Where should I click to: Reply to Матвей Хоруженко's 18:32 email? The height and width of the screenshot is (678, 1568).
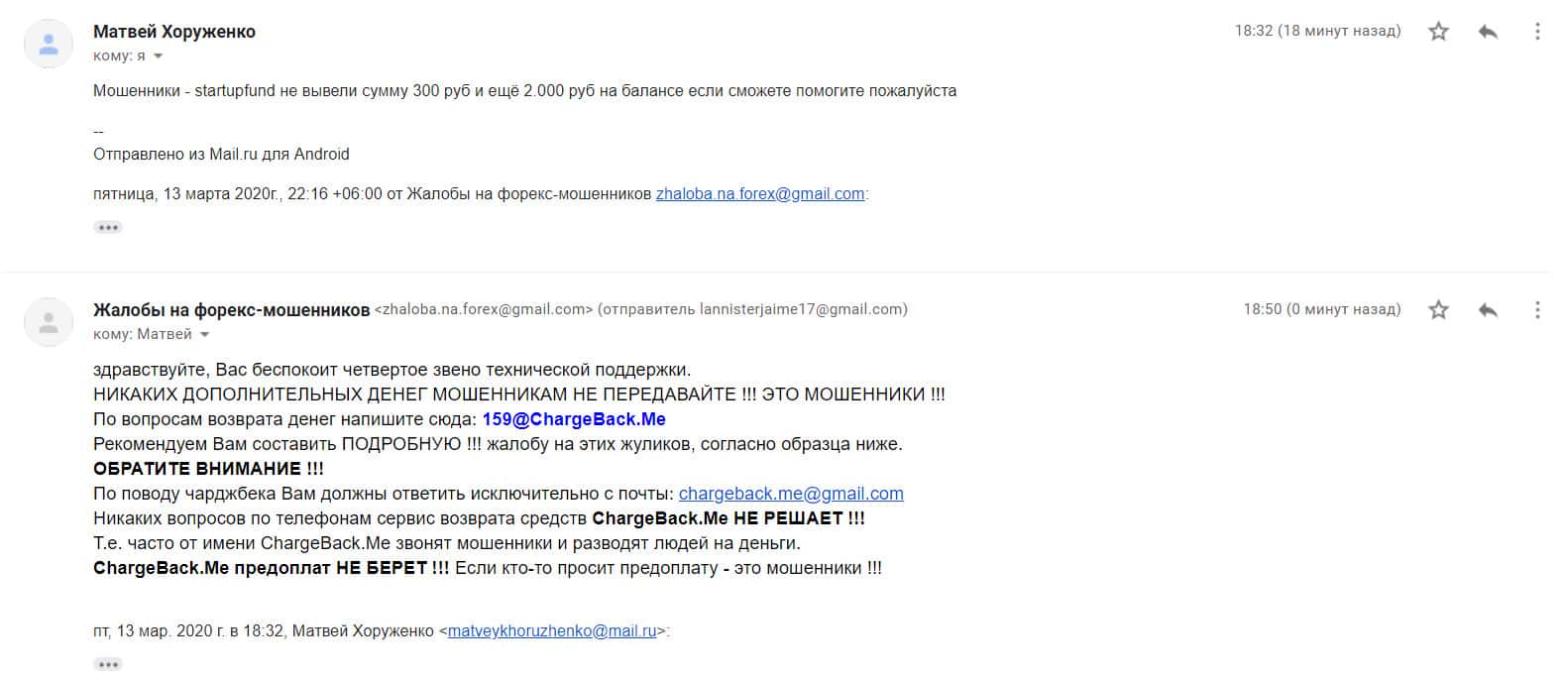pyautogui.click(x=1488, y=32)
